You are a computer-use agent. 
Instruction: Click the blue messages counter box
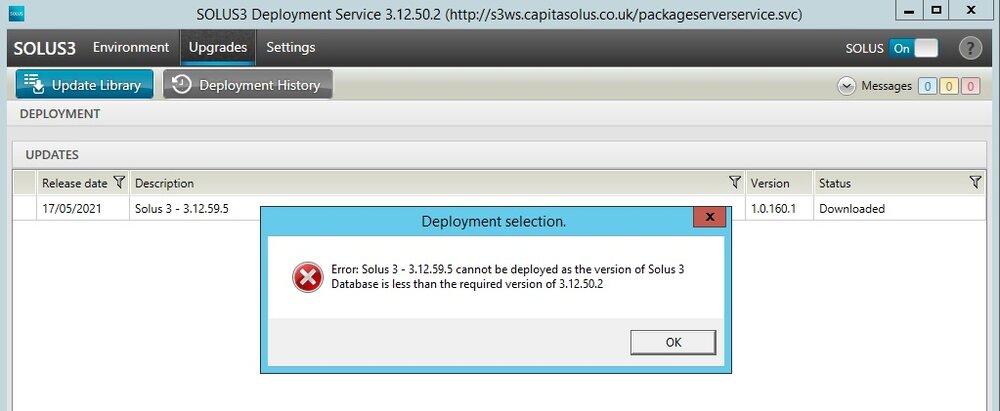[927, 86]
